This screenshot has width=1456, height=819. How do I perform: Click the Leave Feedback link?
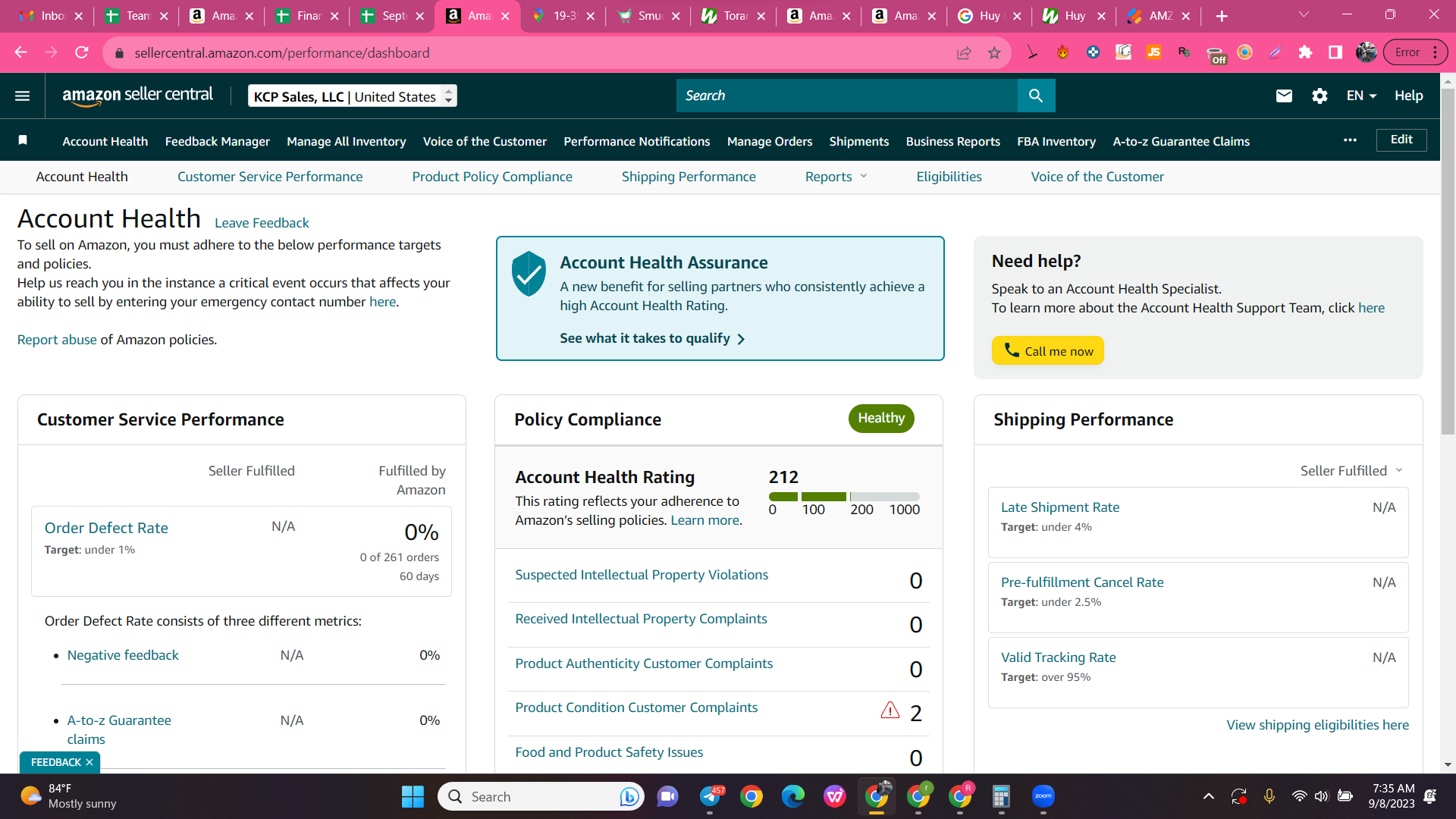pyautogui.click(x=262, y=223)
